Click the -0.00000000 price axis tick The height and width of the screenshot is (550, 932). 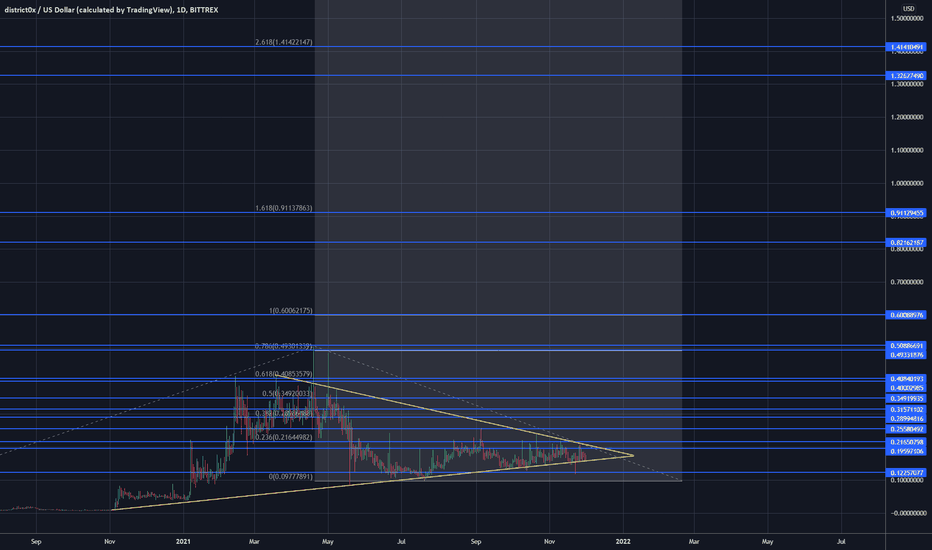pyautogui.click(x=906, y=513)
